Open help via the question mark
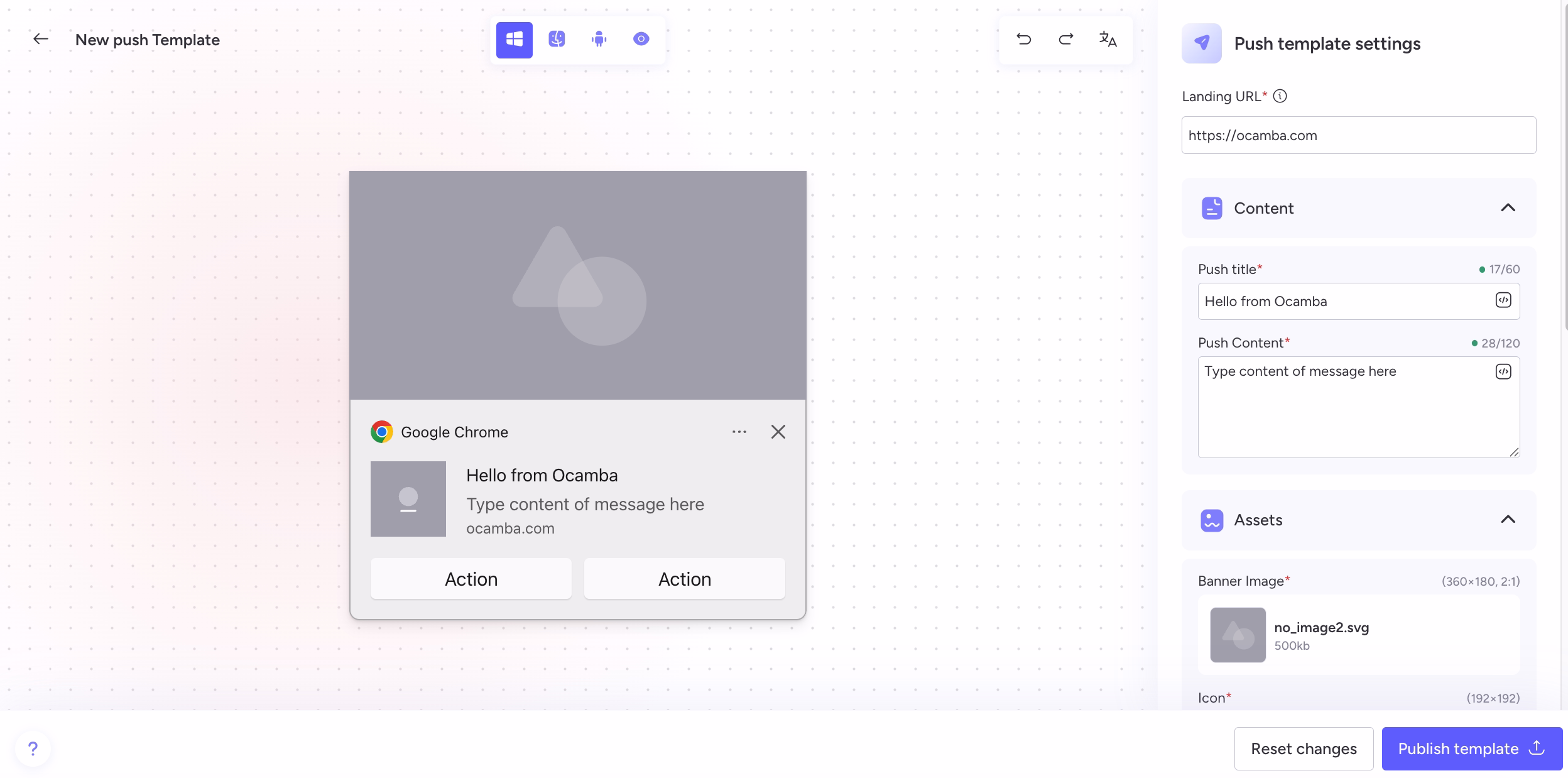This screenshot has width=1568, height=778. [33, 748]
